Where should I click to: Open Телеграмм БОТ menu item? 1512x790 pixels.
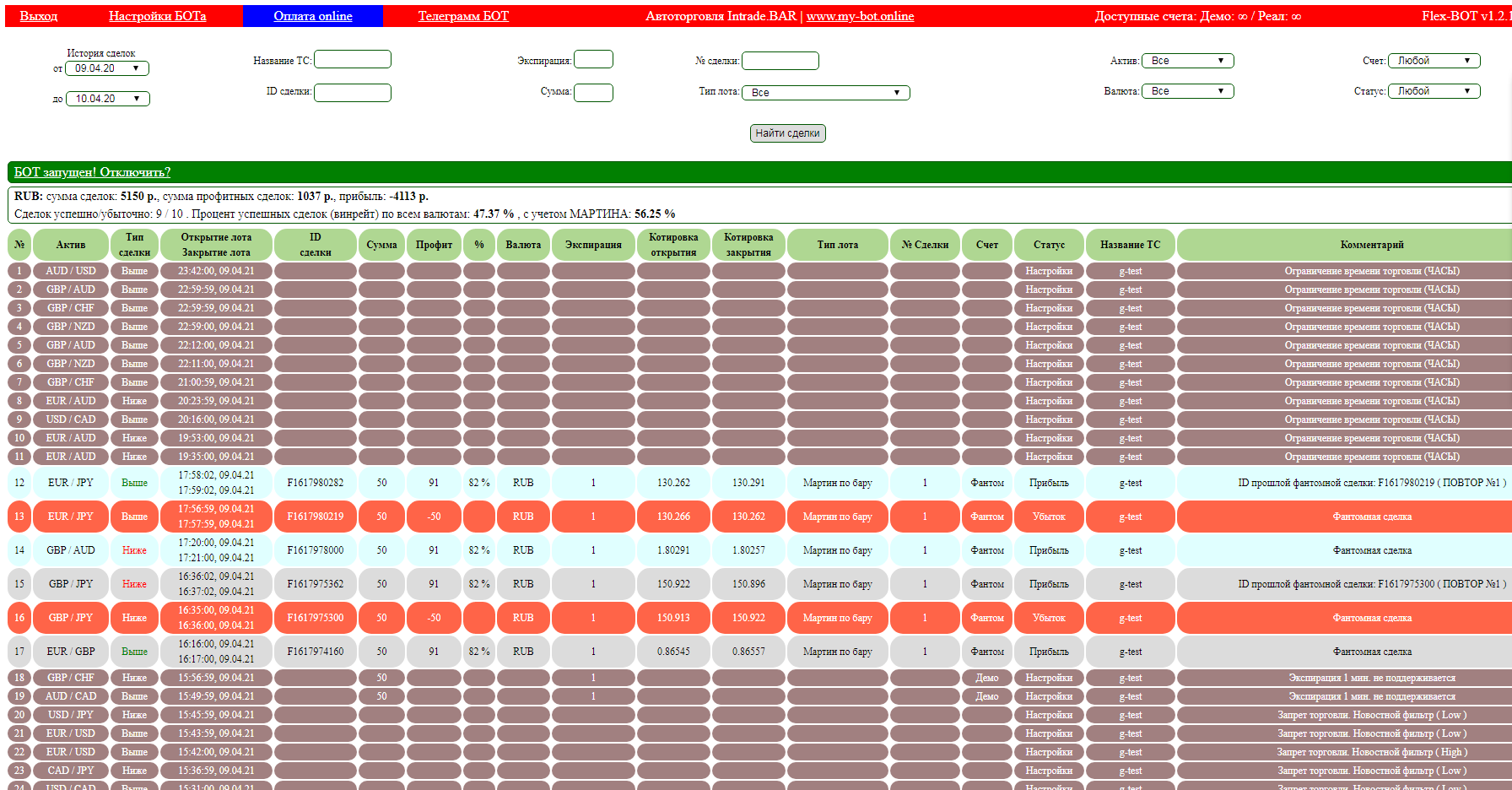pos(463,16)
